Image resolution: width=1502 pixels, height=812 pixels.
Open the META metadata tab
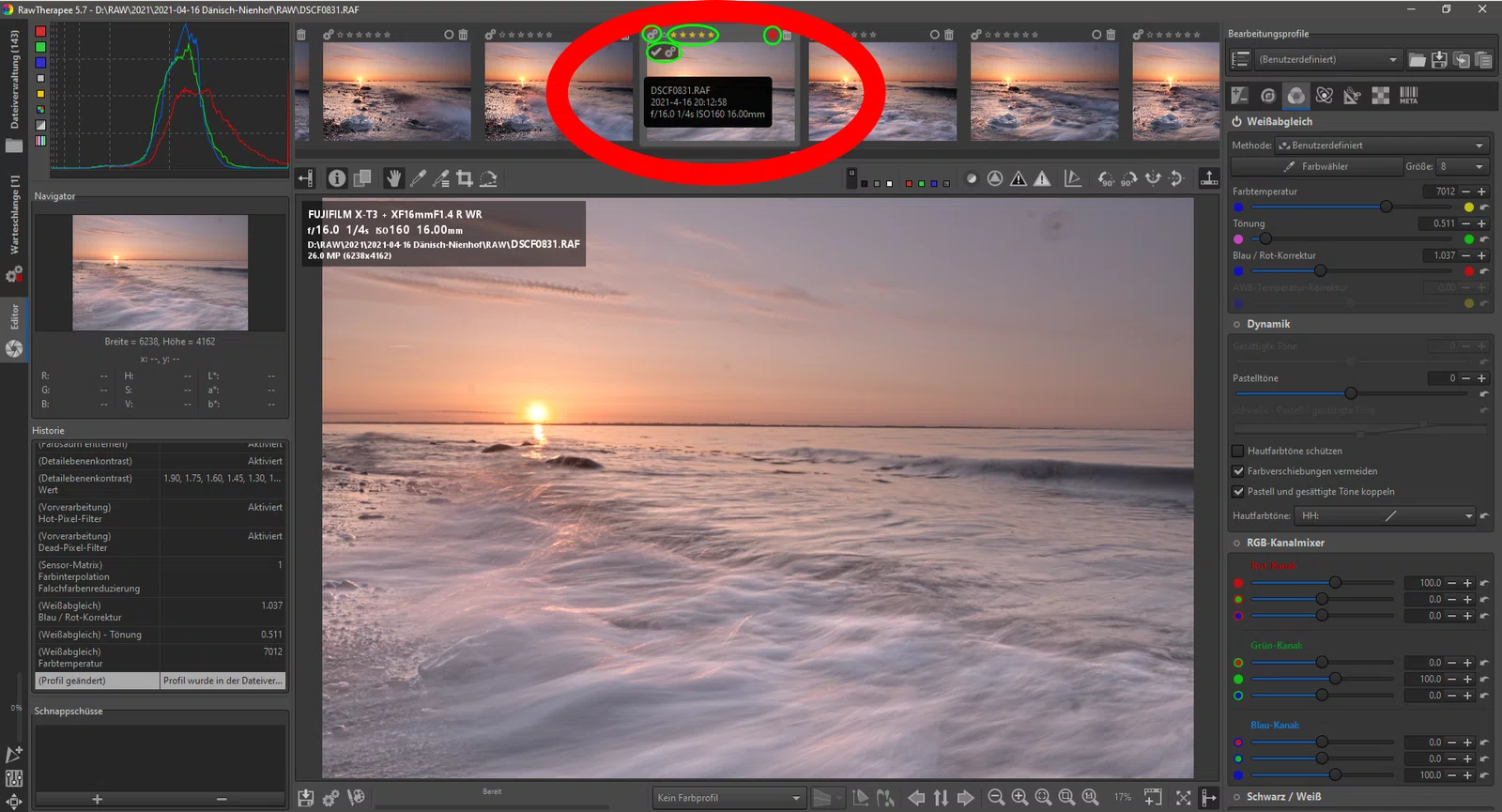(x=1409, y=96)
